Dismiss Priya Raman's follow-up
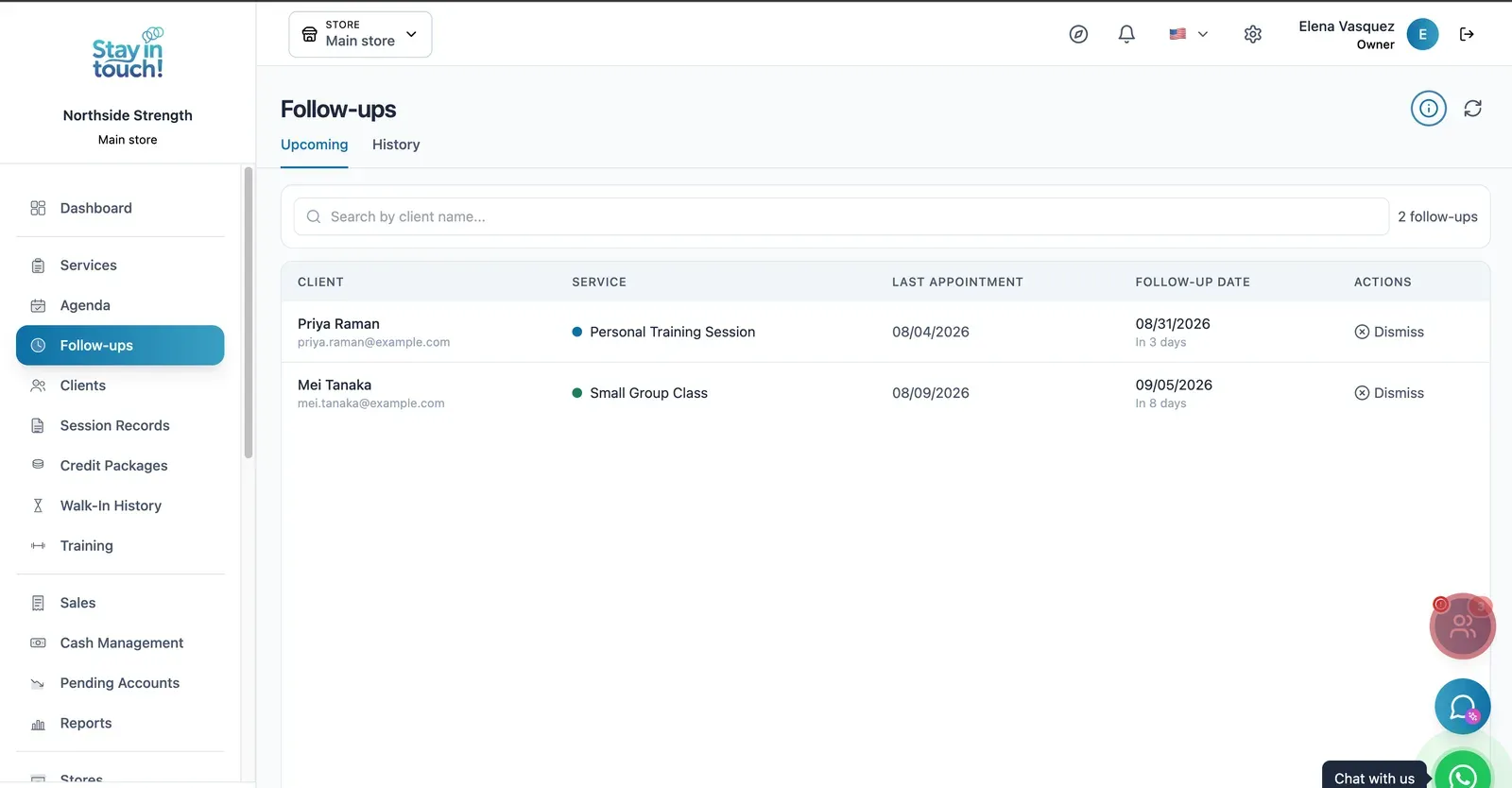1512x788 pixels. click(x=1389, y=332)
